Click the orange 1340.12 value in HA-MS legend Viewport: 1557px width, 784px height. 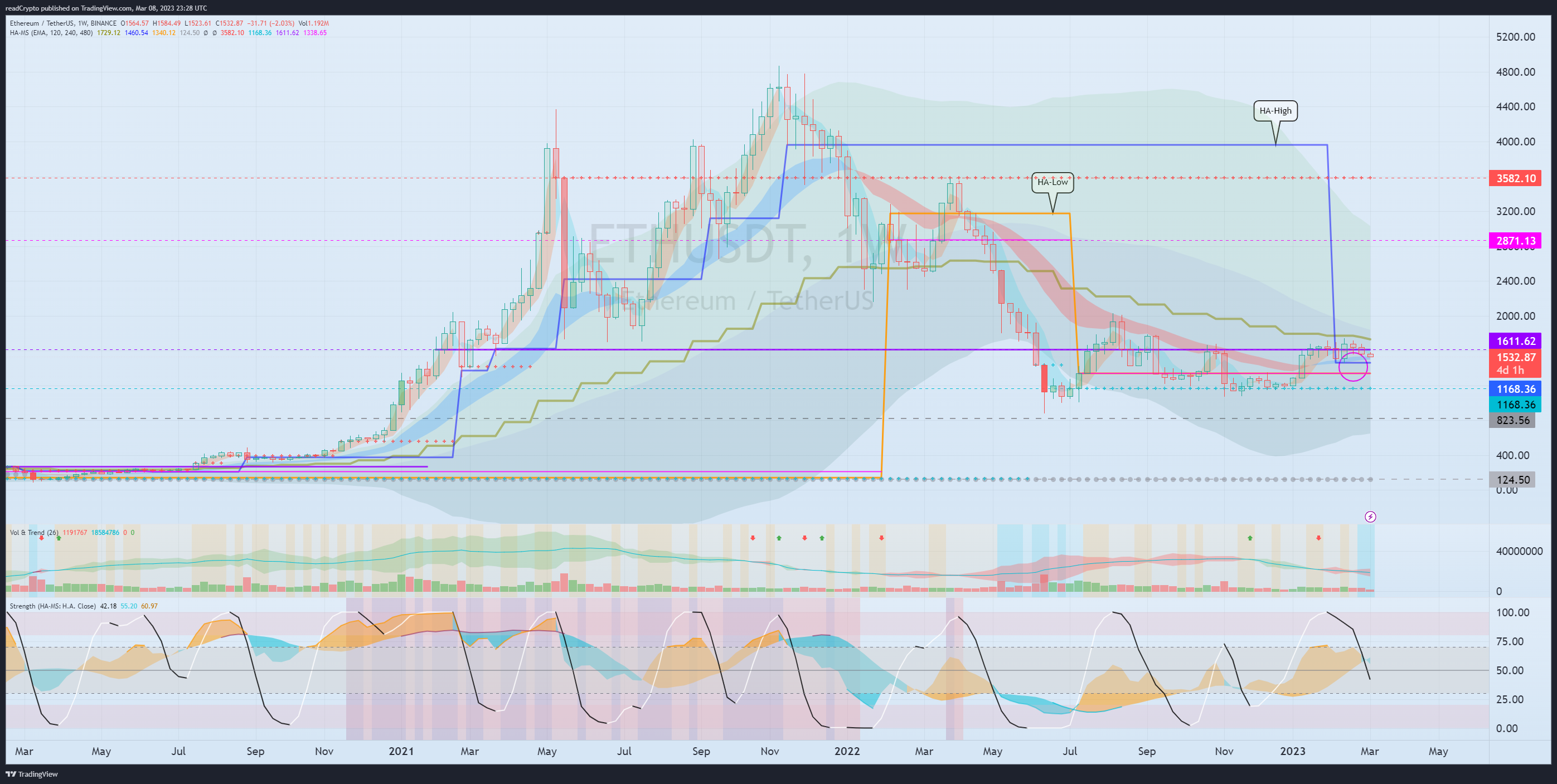[x=164, y=33]
